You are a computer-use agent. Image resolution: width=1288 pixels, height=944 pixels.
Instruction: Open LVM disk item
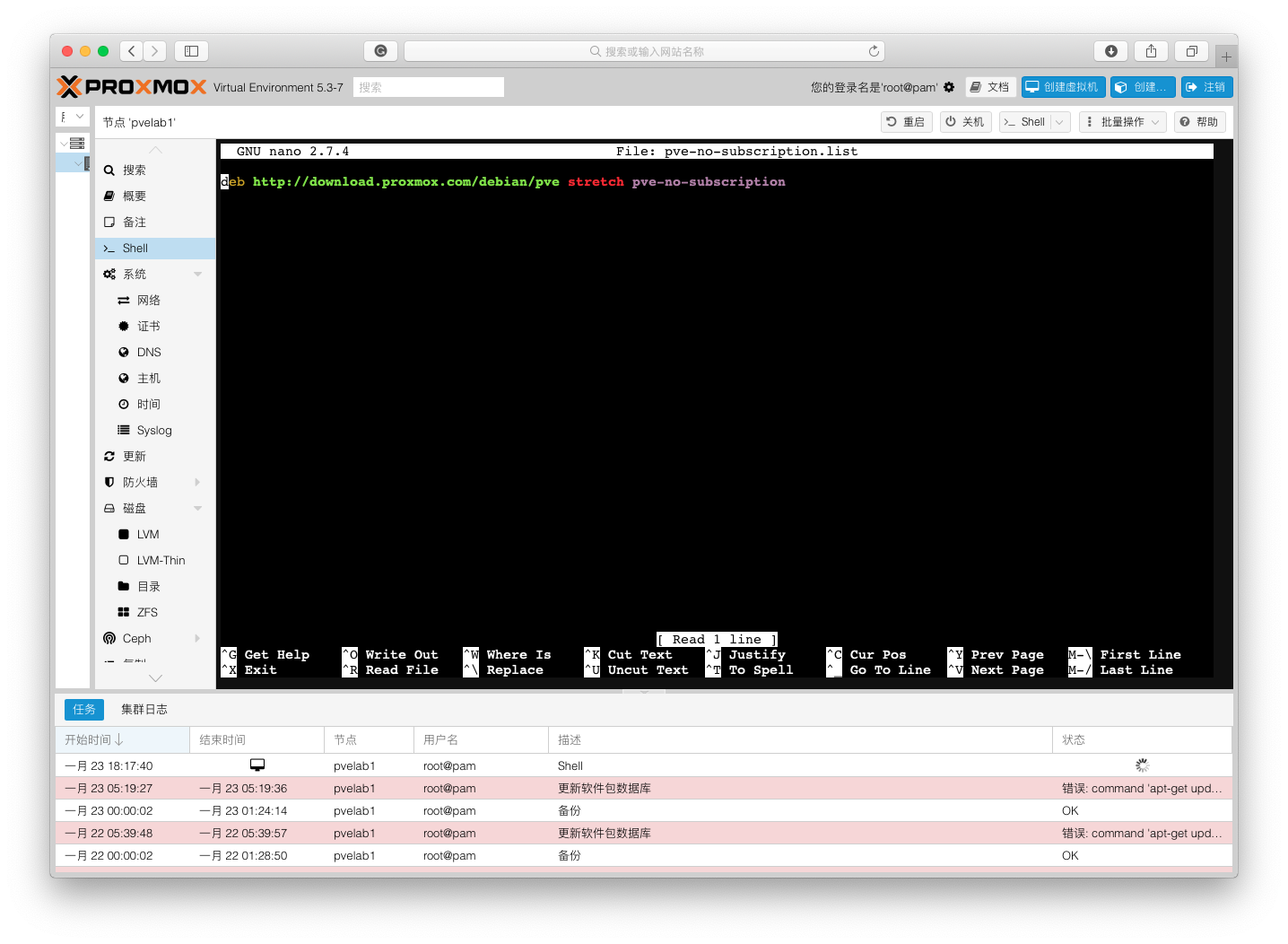point(154,535)
